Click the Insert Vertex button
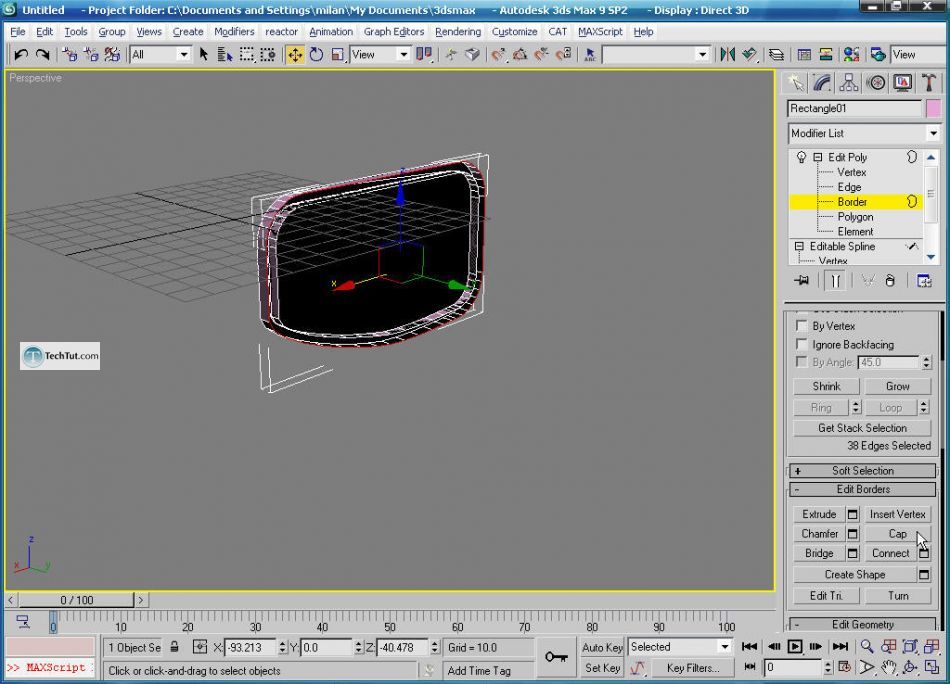The width and height of the screenshot is (950, 684). coord(897,514)
